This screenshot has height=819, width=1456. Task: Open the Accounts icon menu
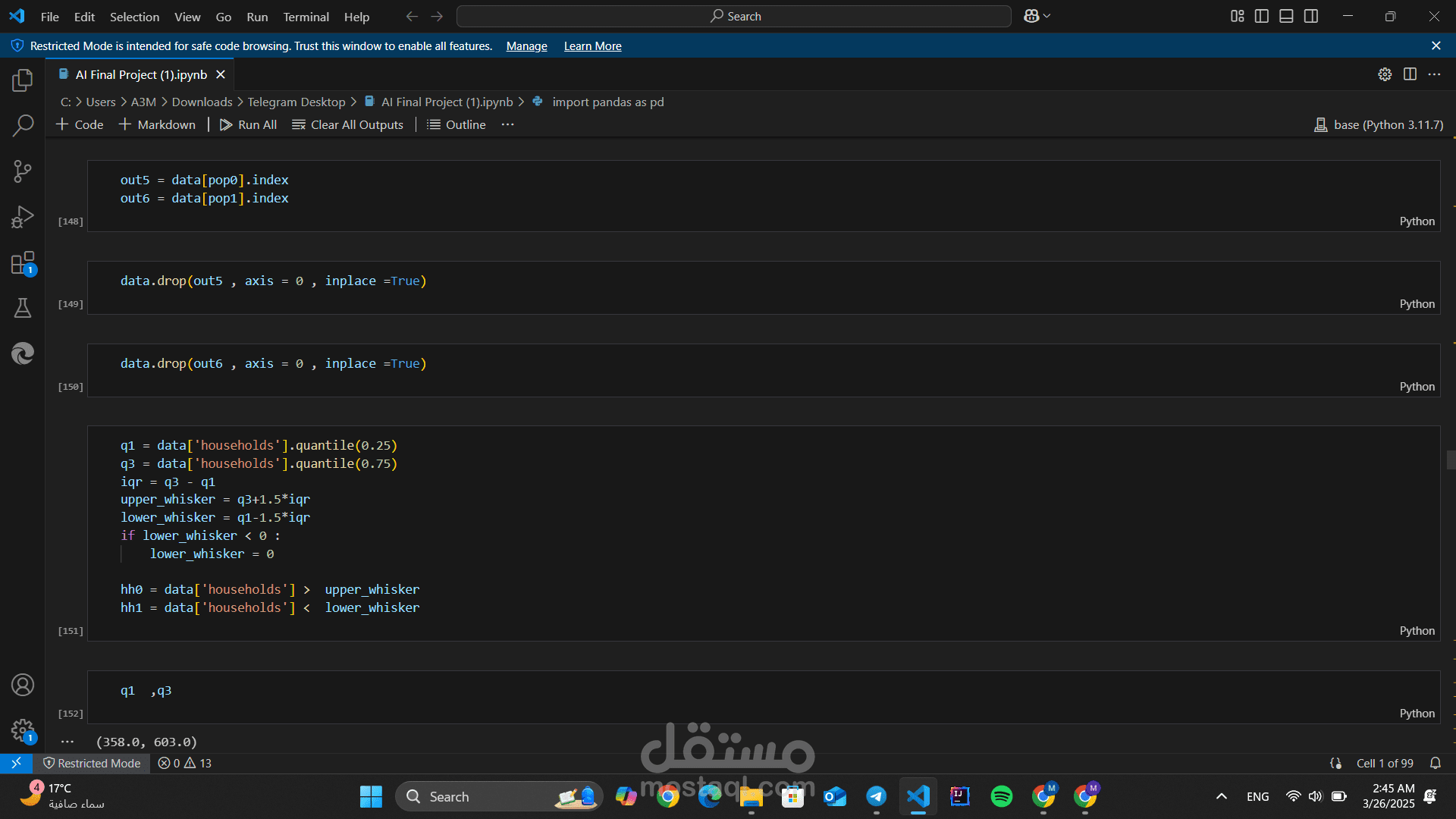pyautogui.click(x=23, y=685)
